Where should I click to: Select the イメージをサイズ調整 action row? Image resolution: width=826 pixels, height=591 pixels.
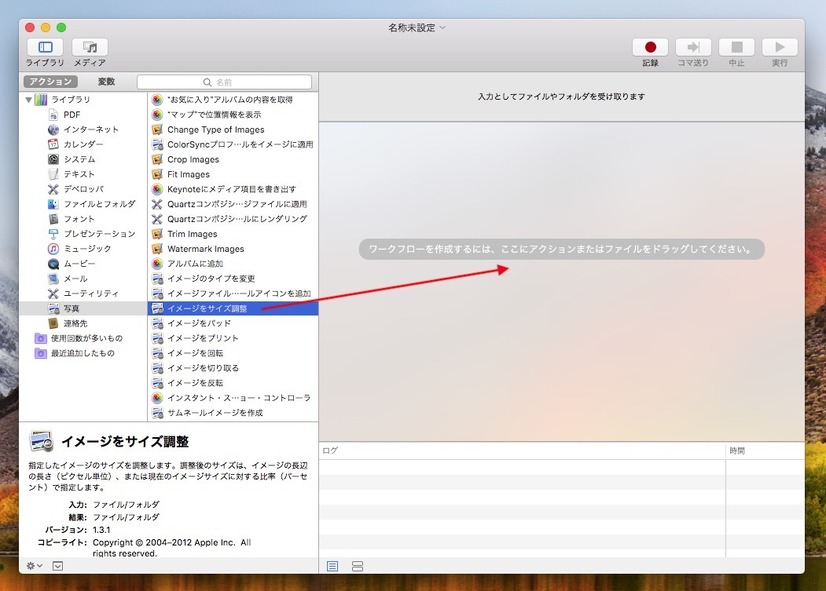[233, 308]
